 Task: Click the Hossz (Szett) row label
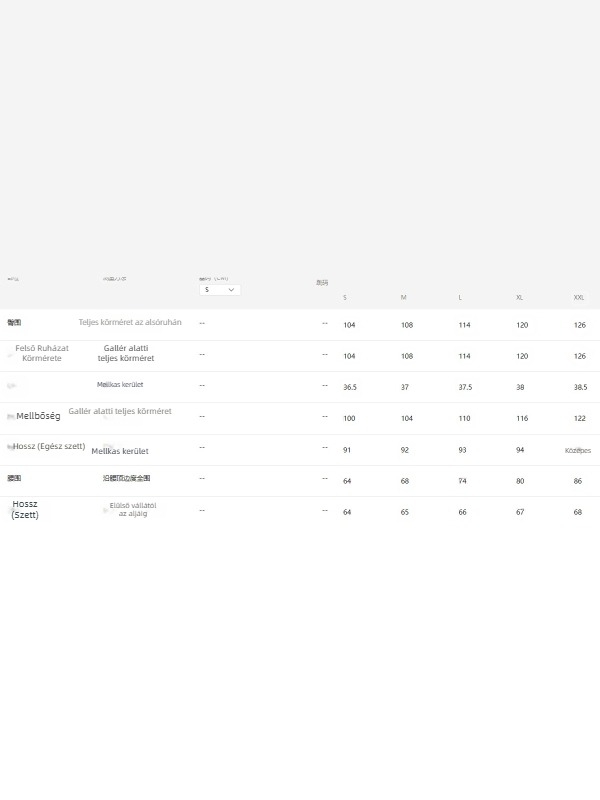tap(25, 510)
